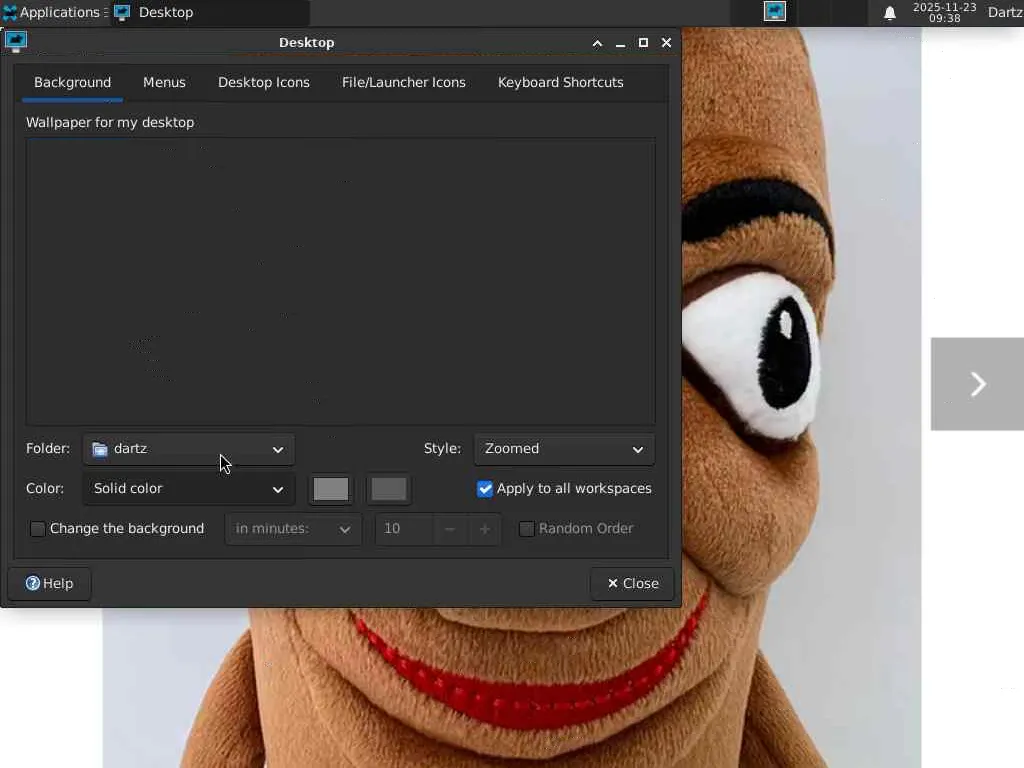Click the next image arrow on the right

click(x=977, y=384)
